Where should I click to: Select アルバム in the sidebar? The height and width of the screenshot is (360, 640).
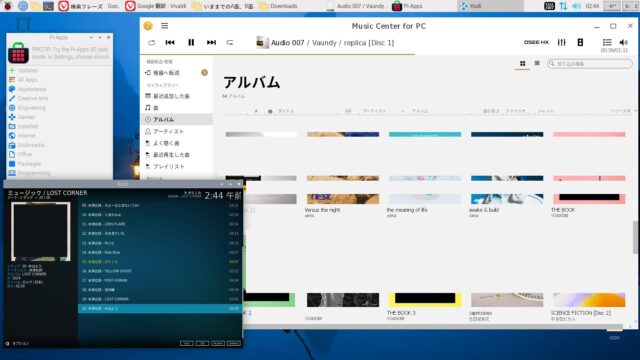coord(176,119)
